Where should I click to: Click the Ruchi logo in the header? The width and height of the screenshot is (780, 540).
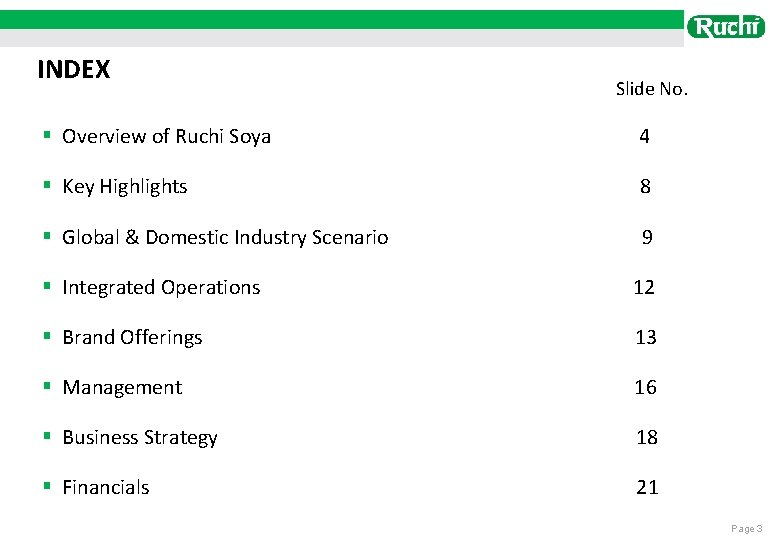[x=726, y=26]
